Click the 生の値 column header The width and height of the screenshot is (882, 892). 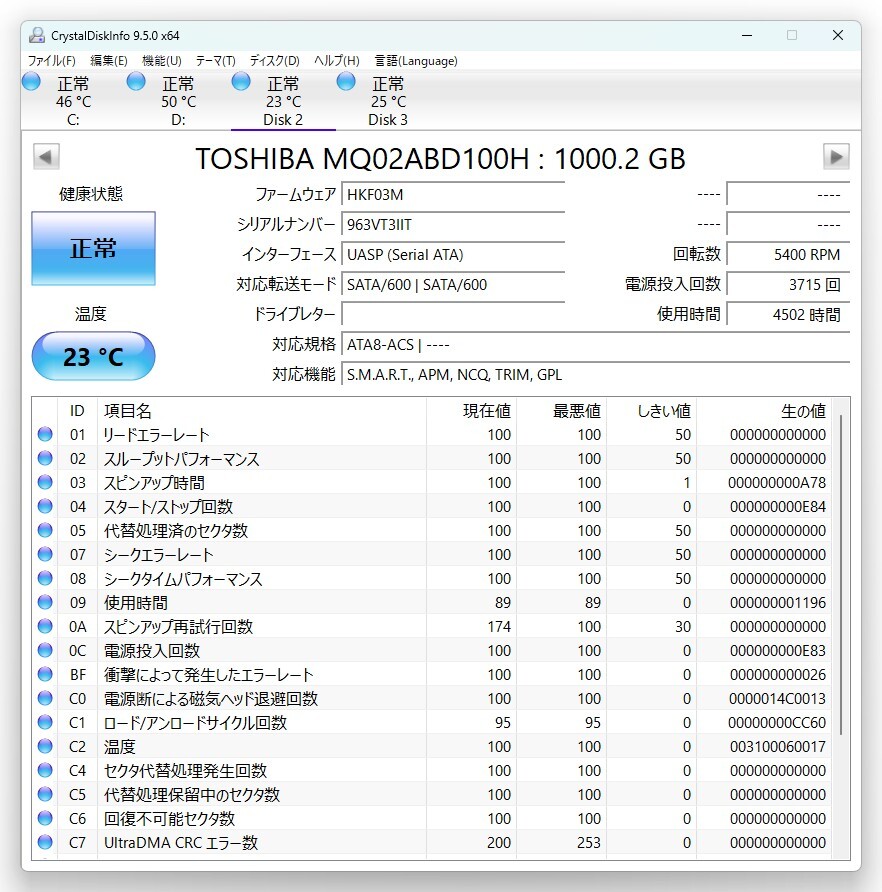[x=764, y=411]
